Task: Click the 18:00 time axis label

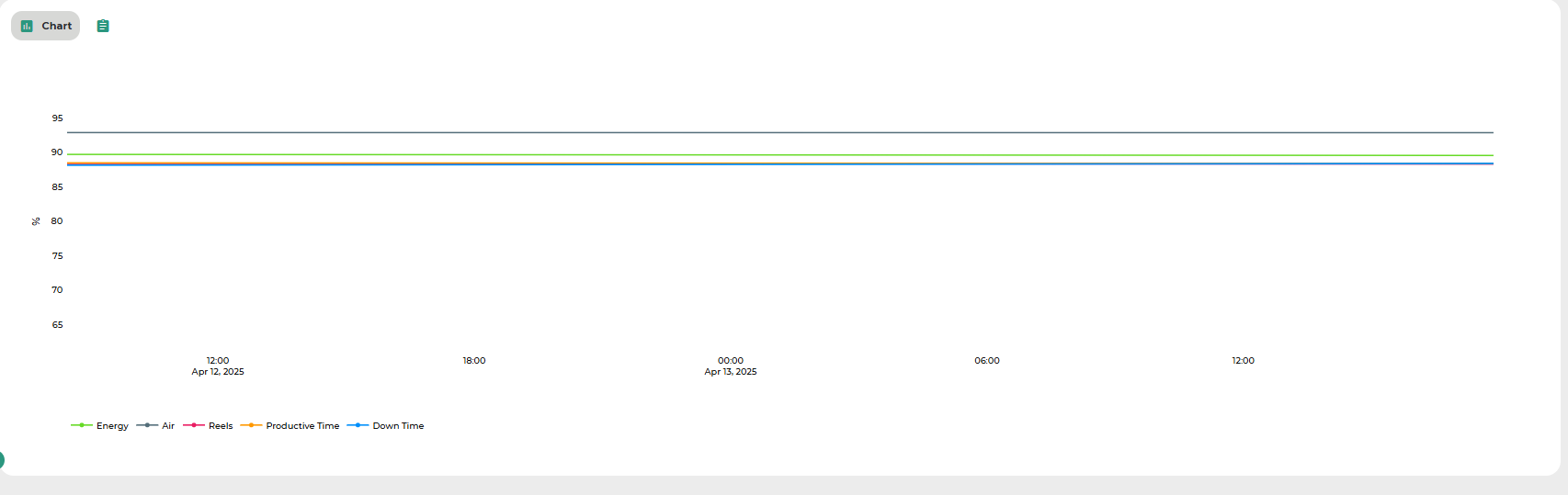Action: 474,361
